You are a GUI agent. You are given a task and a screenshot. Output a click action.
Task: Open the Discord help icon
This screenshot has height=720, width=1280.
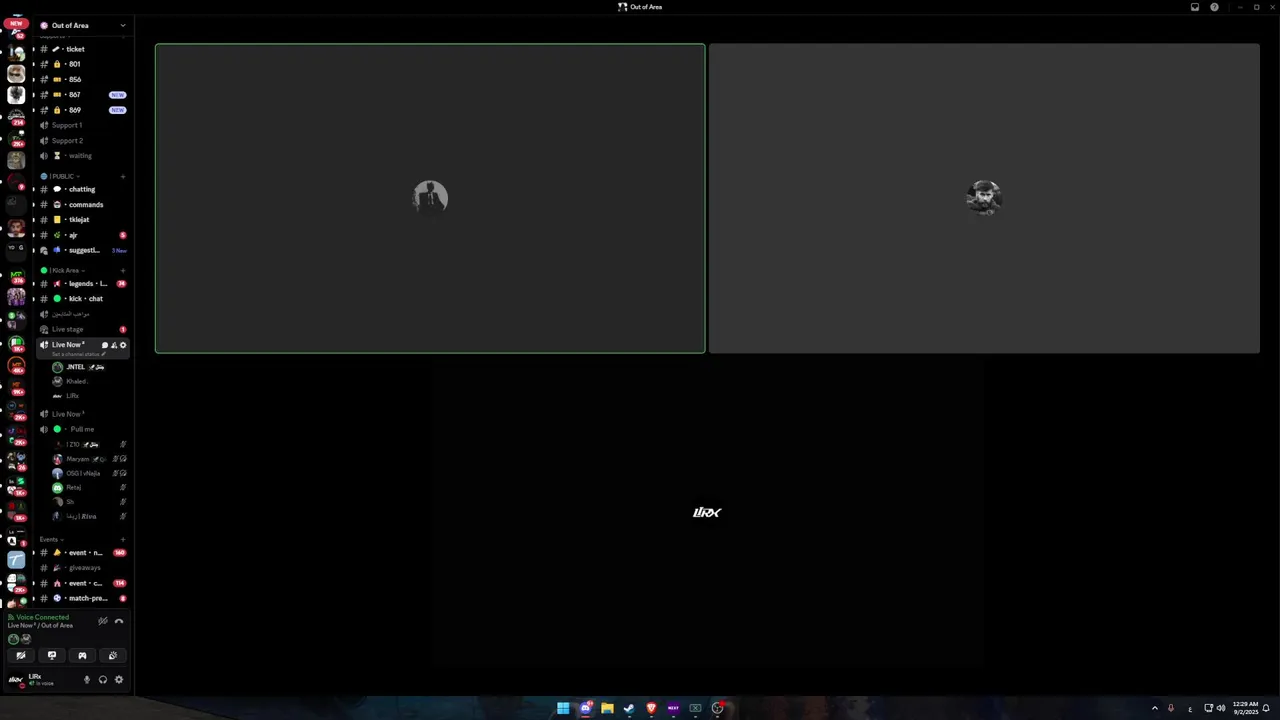point(1215,7)
